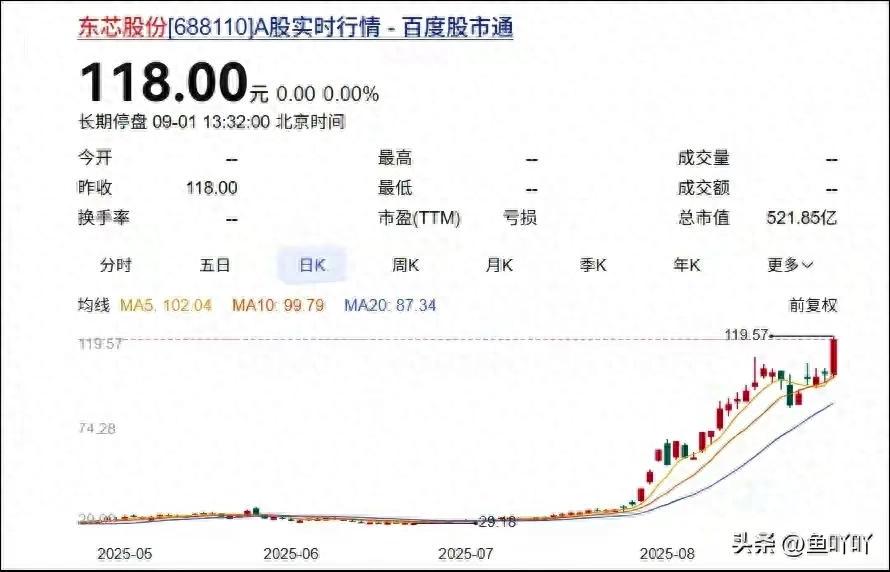
Task: Select the 日K chart tab
Action: point(312,265)
